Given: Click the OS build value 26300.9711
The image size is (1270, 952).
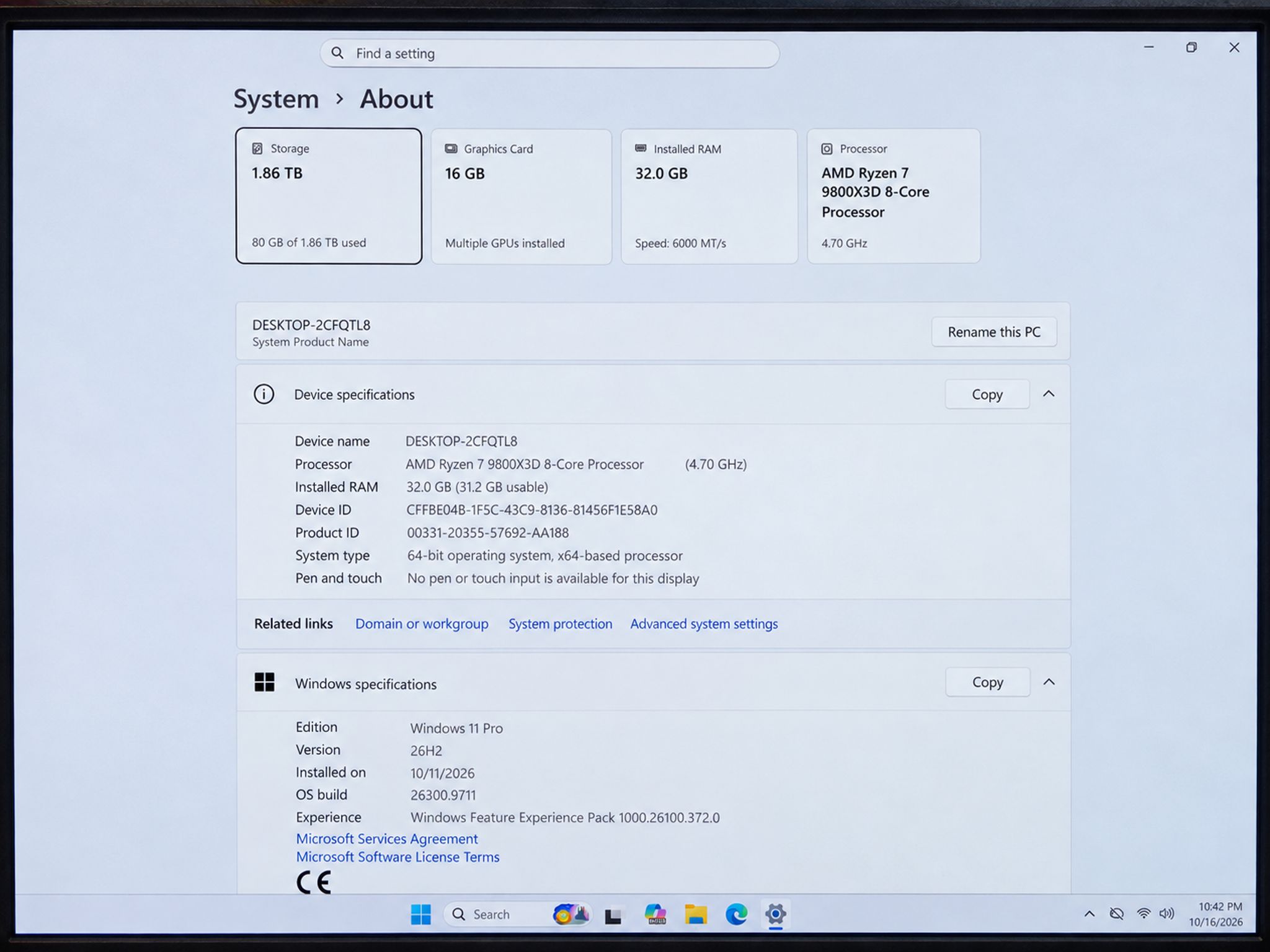Looking at the screenshot, I should pyautogui.click(x=443, y=795).
